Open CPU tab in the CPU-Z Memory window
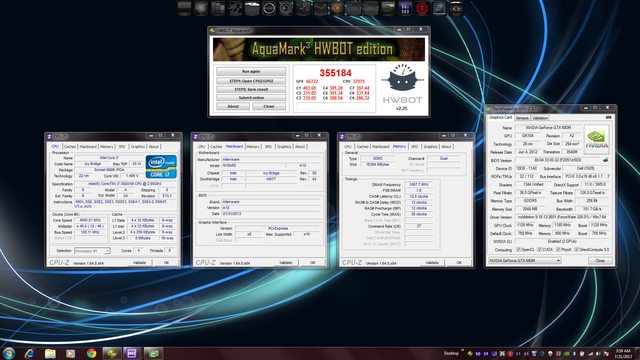Viewport: 640px width, 360px height. 347,147
